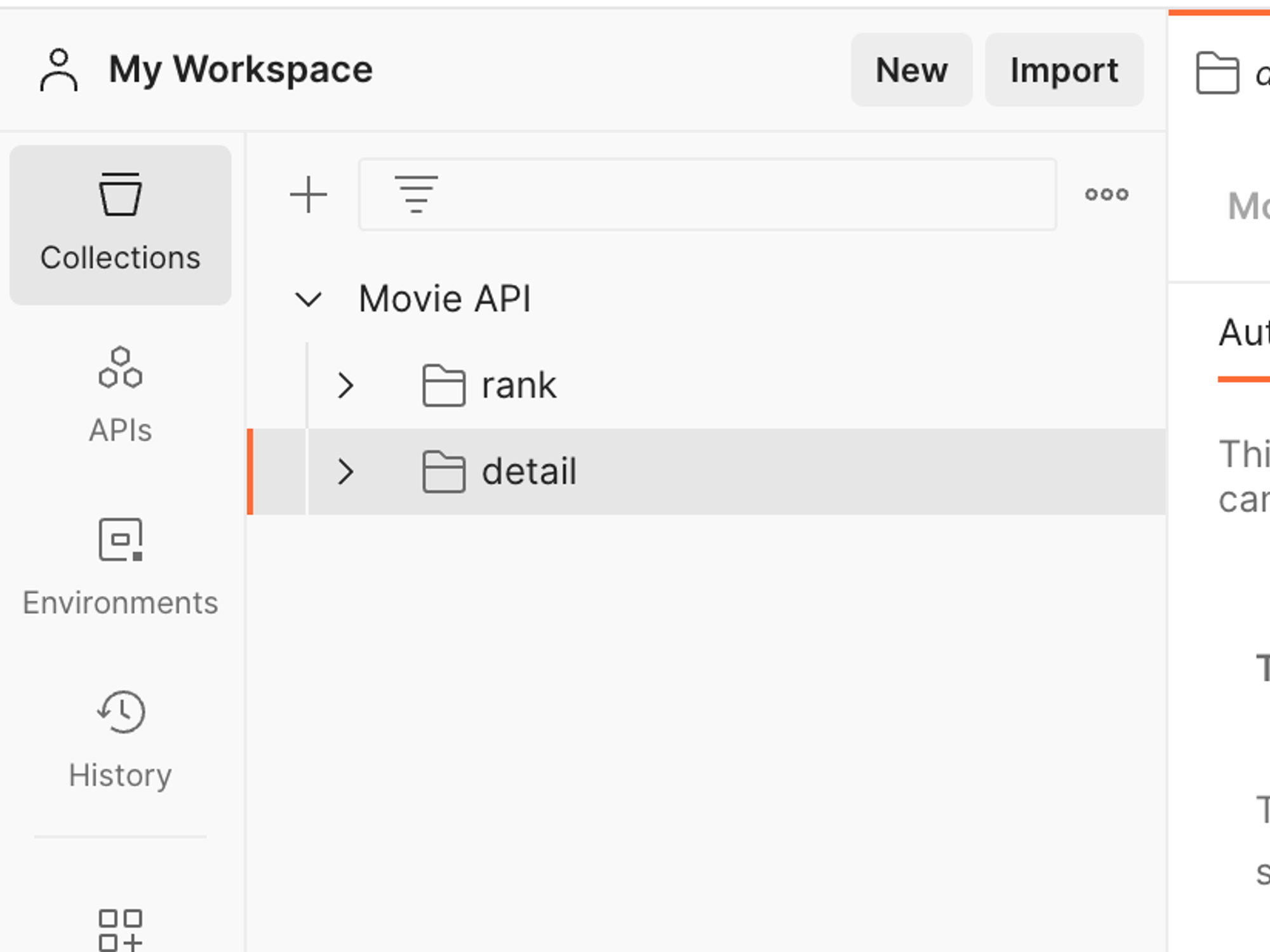Open the Collections sidebar panel

click(120, 225)
